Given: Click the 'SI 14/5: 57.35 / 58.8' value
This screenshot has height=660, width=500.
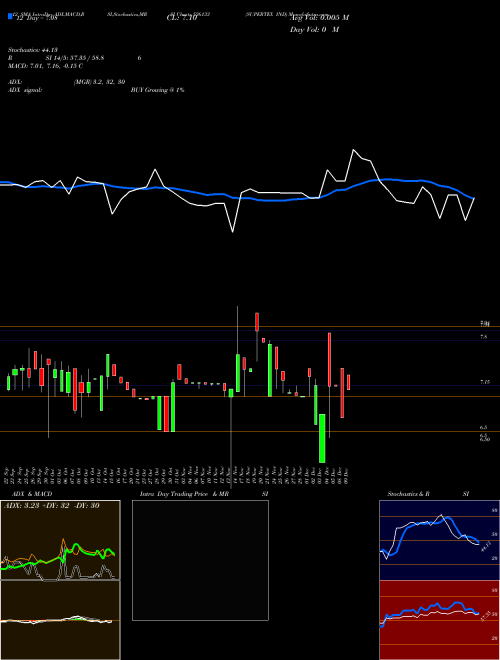Looking at the screenshot, I should (75, 58).
